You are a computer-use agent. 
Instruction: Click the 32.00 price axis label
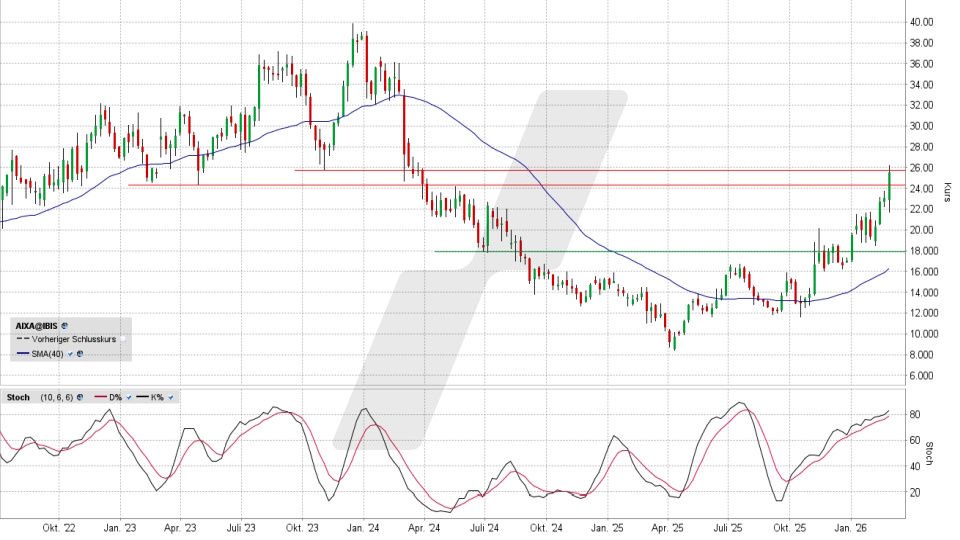coord(921,105)
